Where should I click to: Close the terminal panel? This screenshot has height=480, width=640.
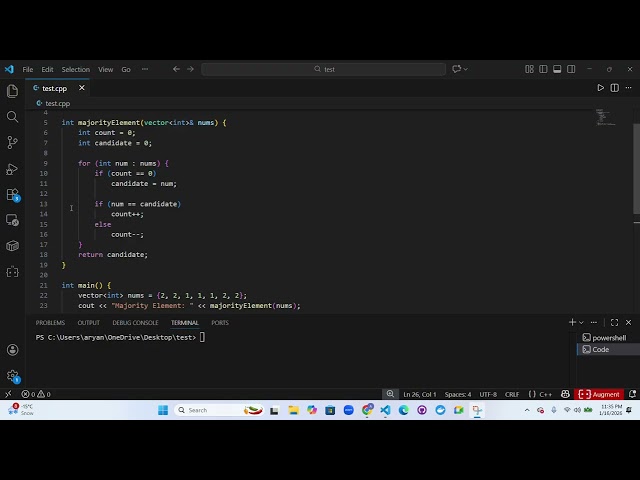628,322
